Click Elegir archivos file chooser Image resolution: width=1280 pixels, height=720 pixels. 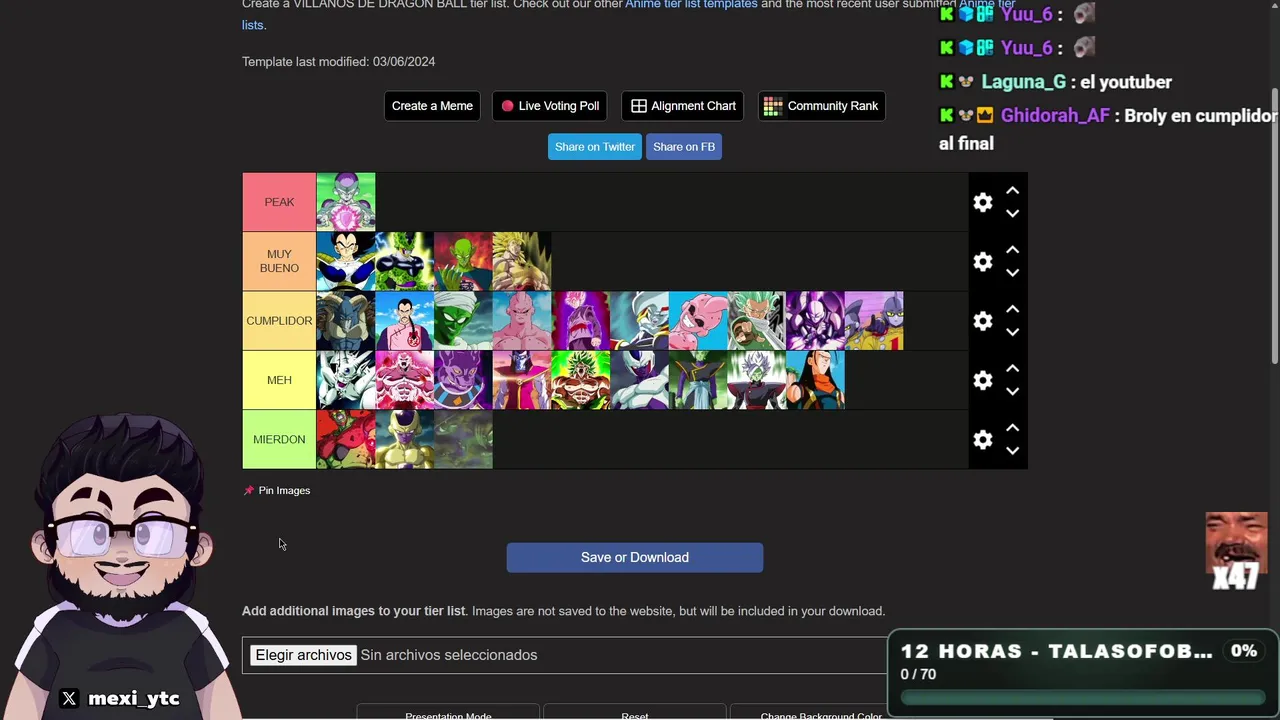(x=303, y=655)
